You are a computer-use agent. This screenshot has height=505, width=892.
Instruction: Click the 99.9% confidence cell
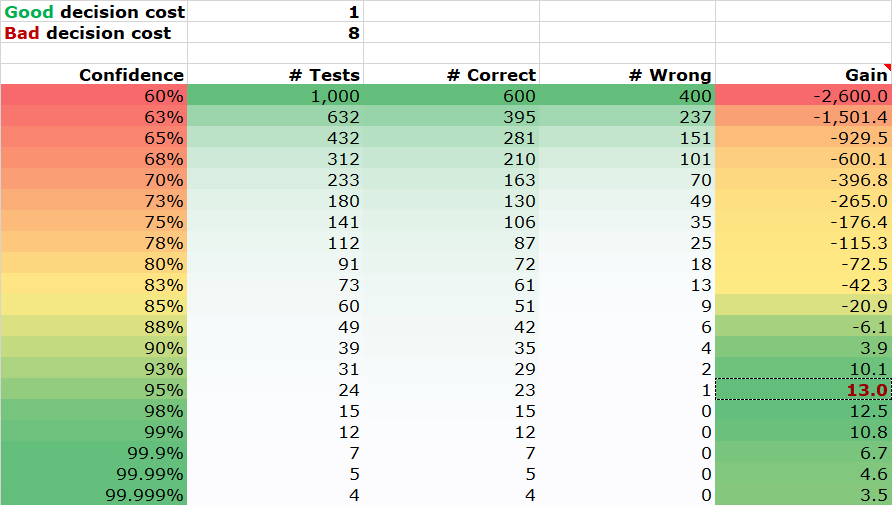coord(94,453)
